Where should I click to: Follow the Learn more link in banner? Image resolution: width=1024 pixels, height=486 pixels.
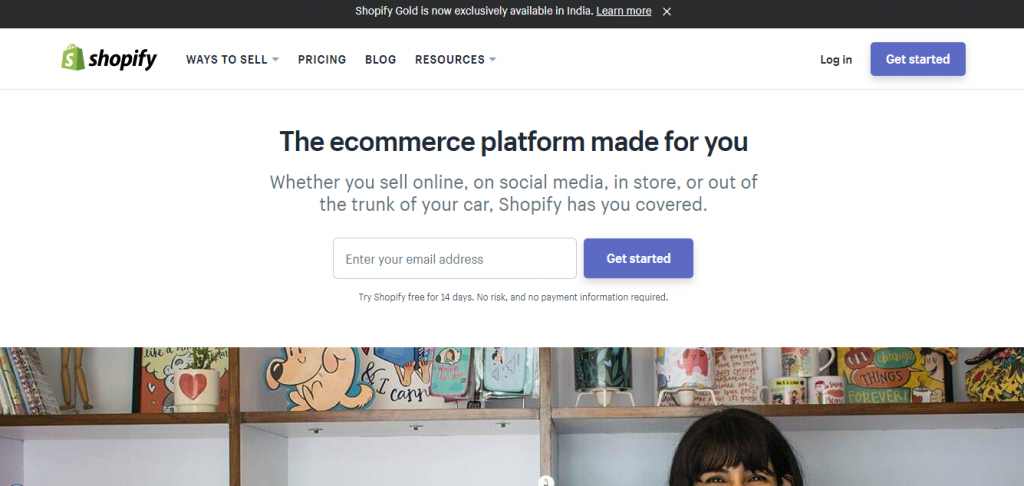click(624, 11)
